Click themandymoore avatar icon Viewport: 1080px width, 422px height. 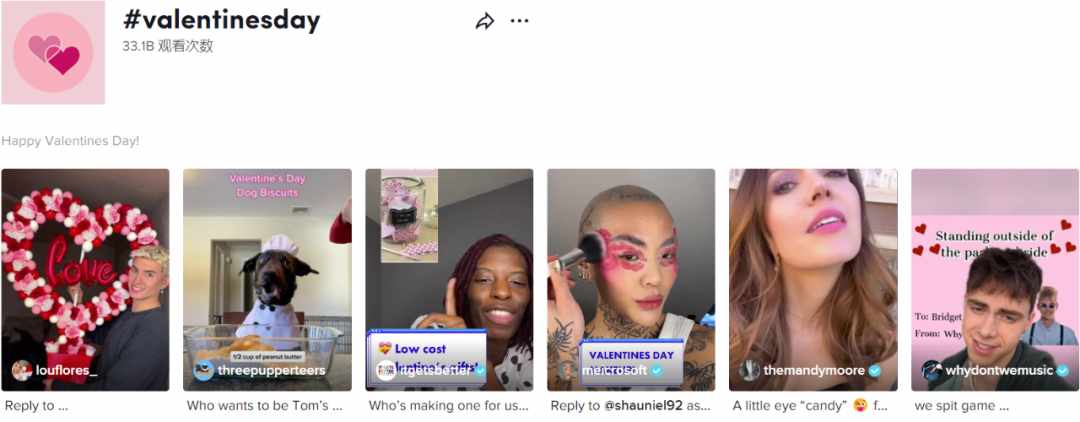coord(749,370)
